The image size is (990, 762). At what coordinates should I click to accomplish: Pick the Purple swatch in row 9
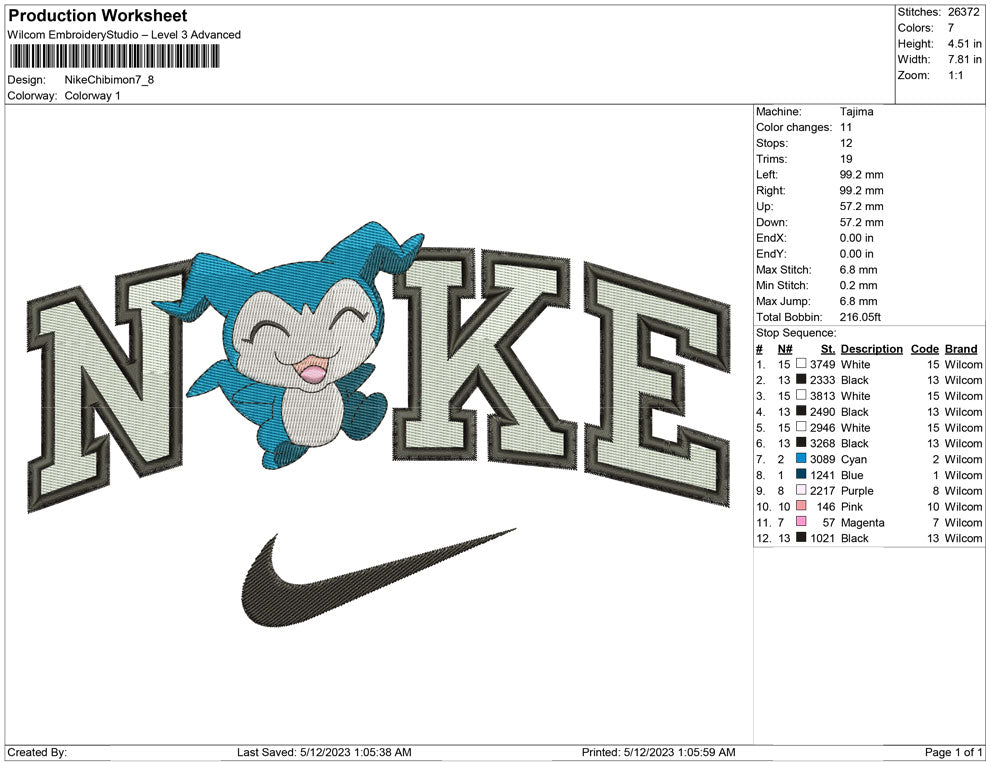[x=801, y=490]
